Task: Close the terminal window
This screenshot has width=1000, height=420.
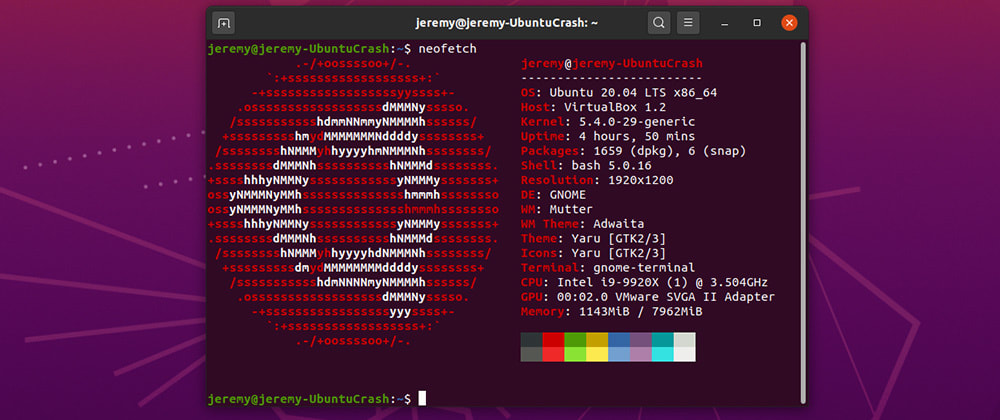Action: [790, 24]
